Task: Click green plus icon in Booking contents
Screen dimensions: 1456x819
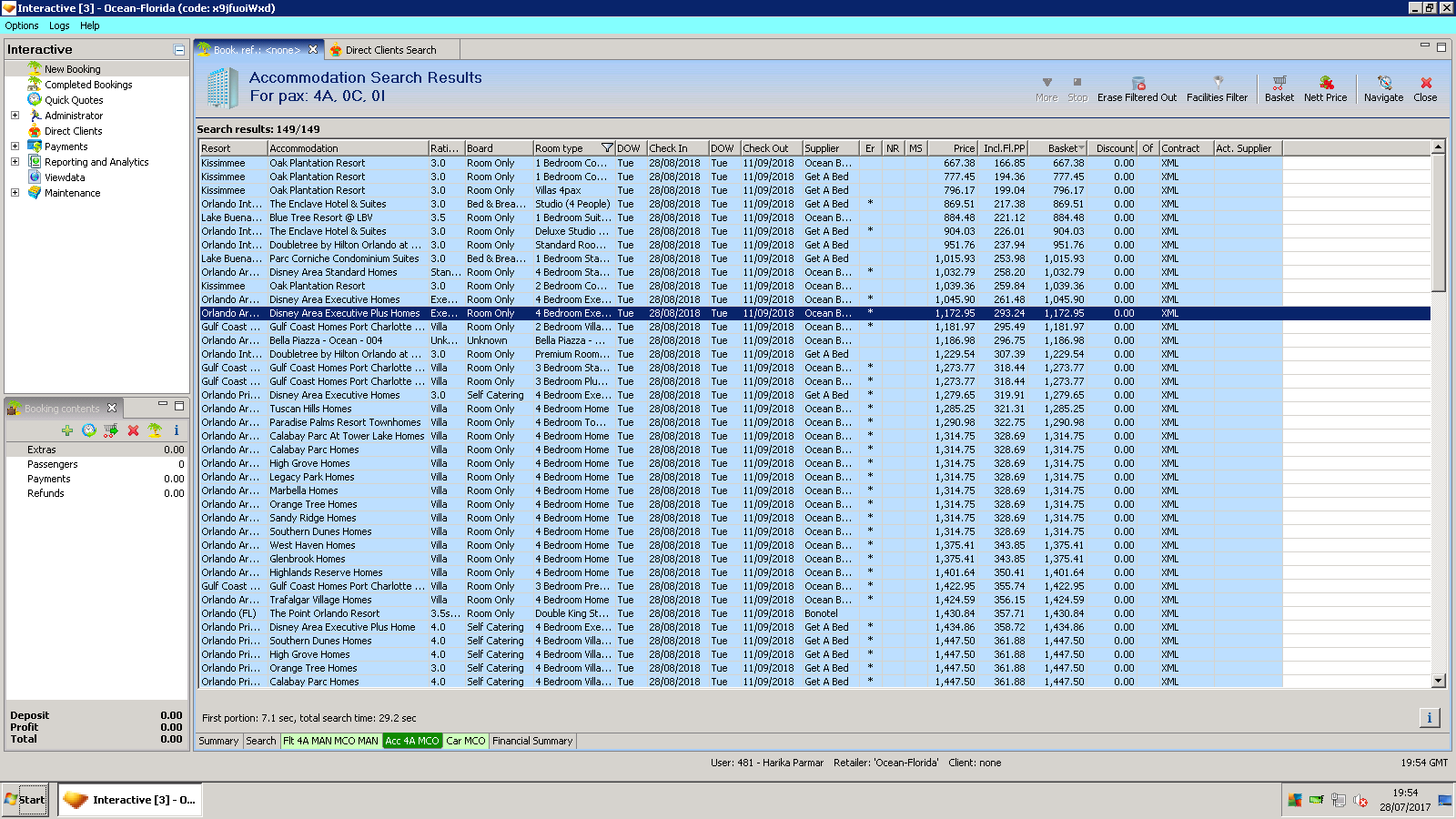Action: click(x=67, y=430)
